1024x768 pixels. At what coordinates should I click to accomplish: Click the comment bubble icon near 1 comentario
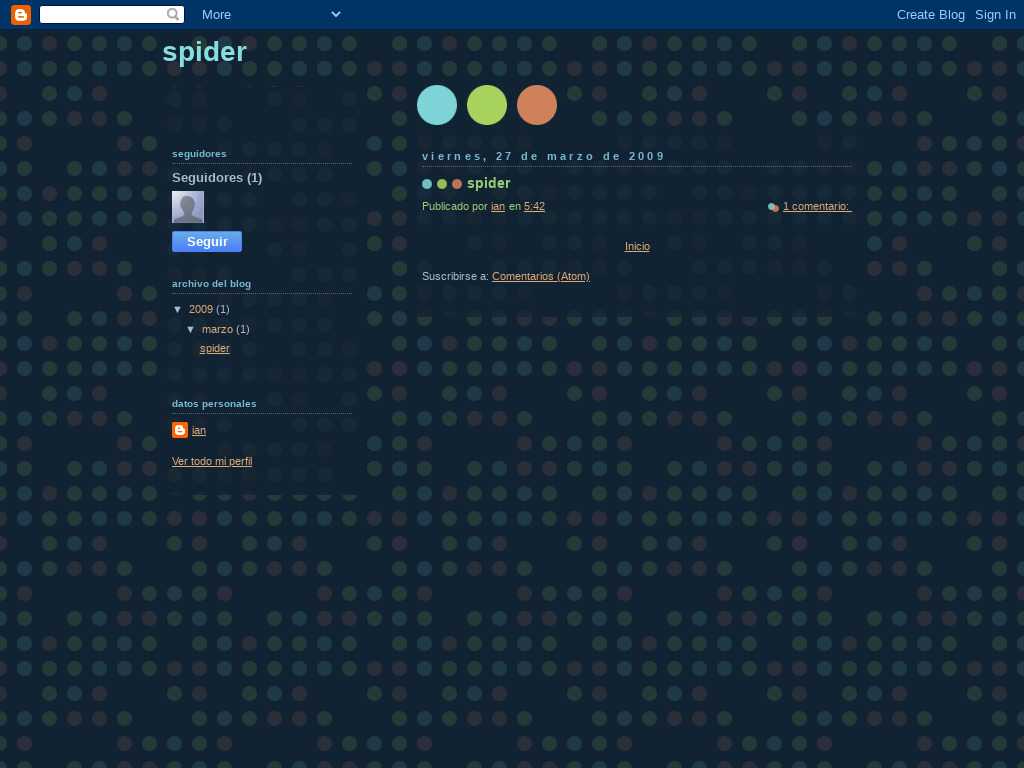point(773,207)
